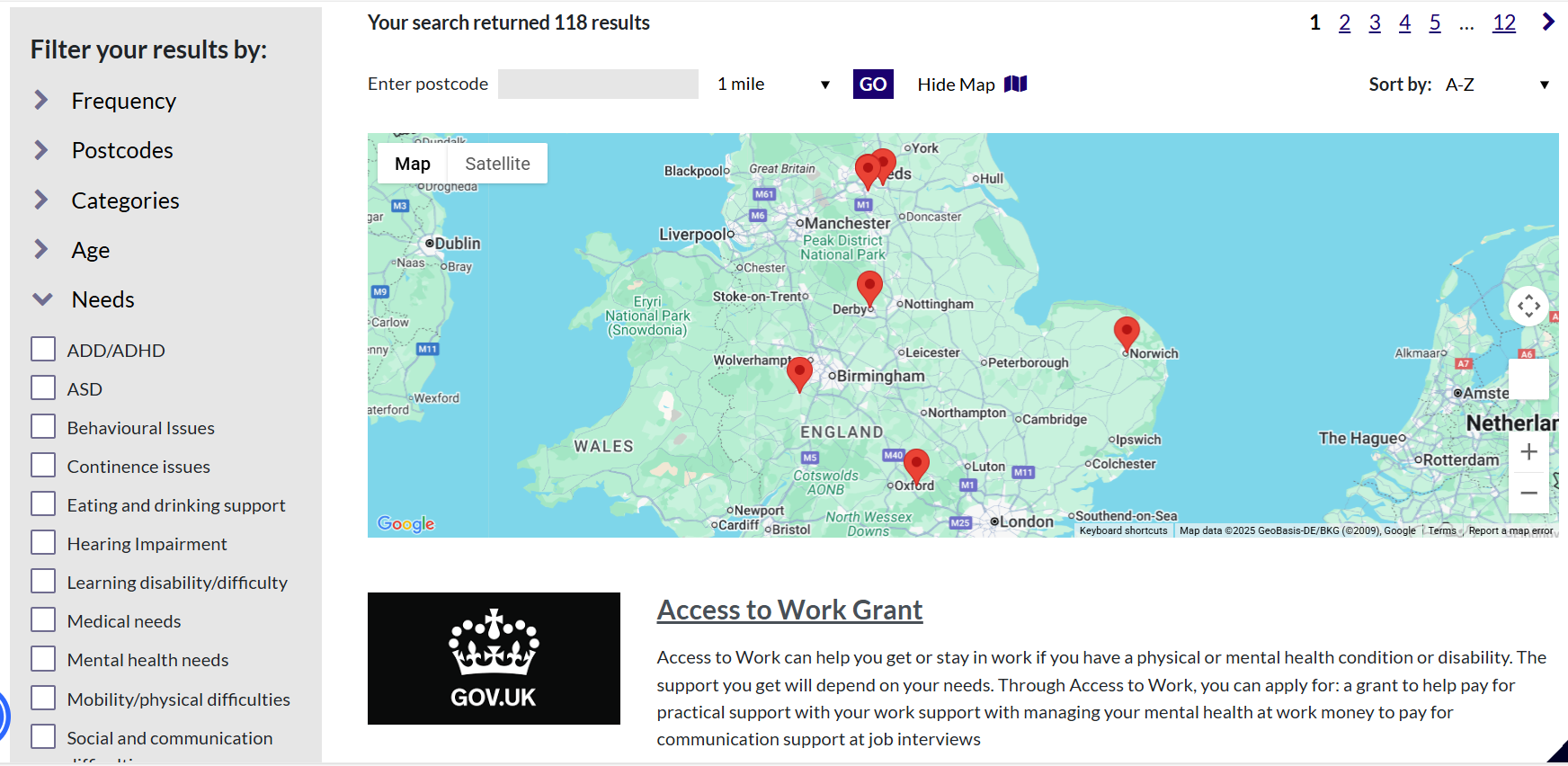Zoom out on the map
1568x766 pixels.
pyautogui.click(x=1528, y=493)
